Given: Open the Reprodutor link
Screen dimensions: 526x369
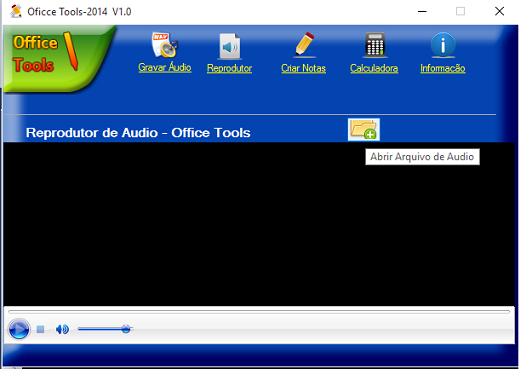Looking at the screenshot, I should (x=229, y=68).
